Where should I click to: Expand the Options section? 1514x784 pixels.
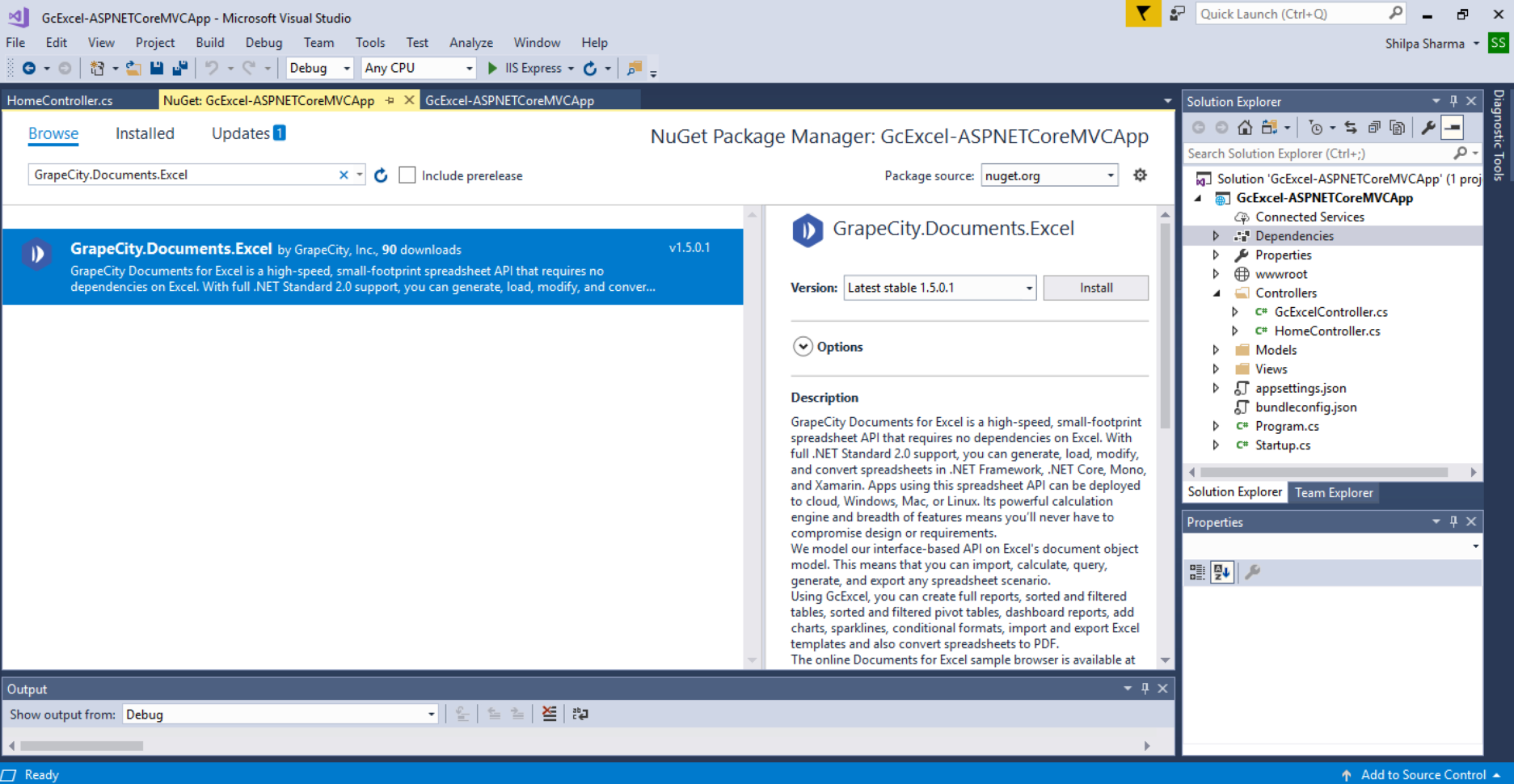tap(803, 347)
